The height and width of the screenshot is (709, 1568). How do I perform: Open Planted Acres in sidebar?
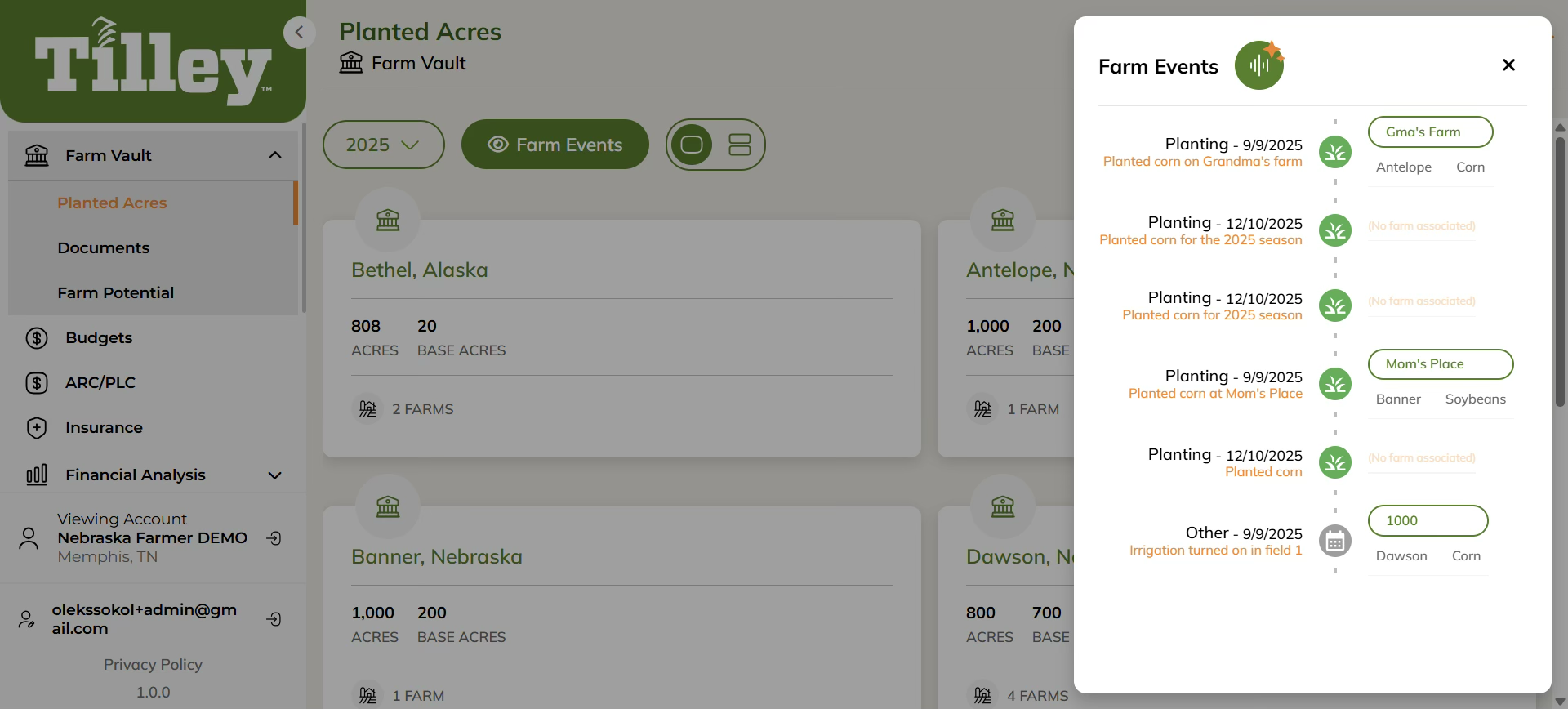(112, 203)
